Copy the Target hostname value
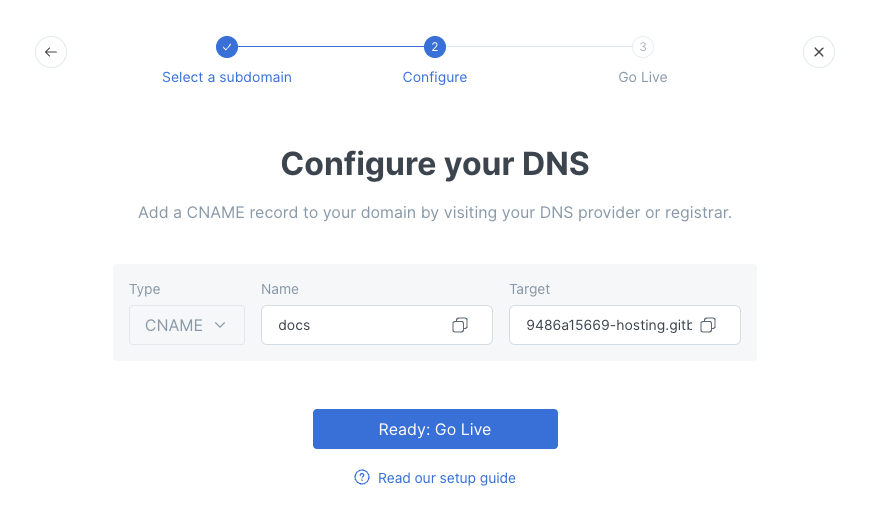This screenshot has height=524, width=870. tap(708, 325)
